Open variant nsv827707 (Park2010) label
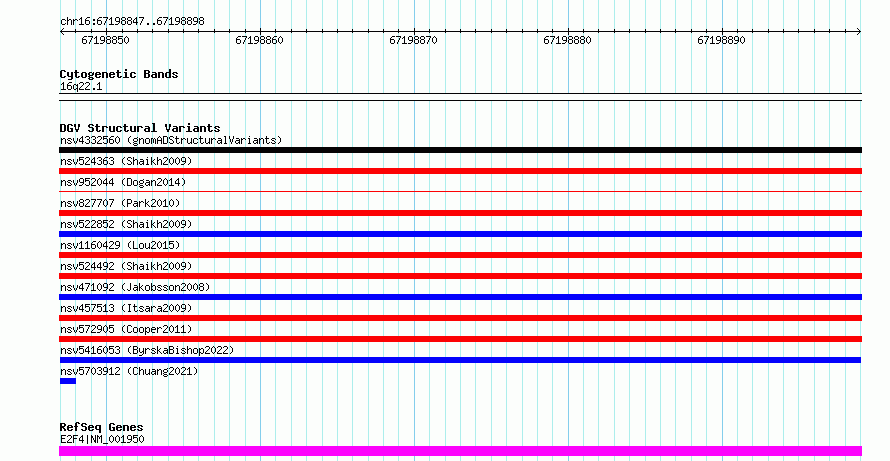 click(x=120, y=203)
